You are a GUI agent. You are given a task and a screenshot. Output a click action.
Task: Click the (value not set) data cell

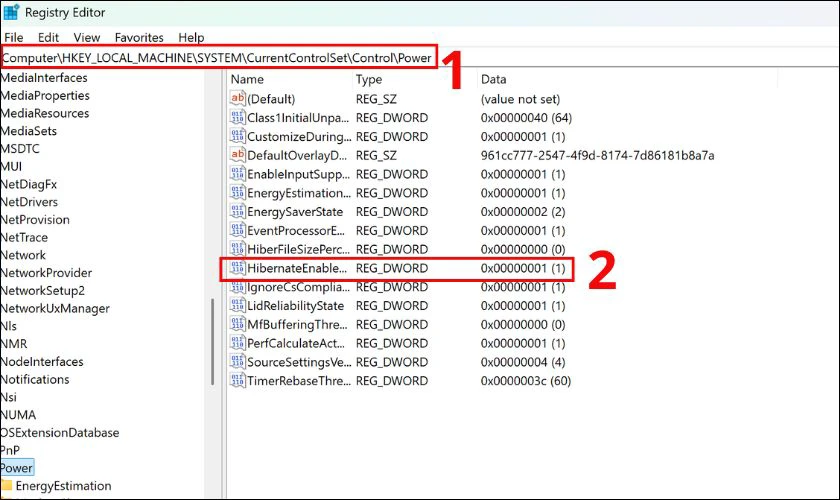click(520, 99)
